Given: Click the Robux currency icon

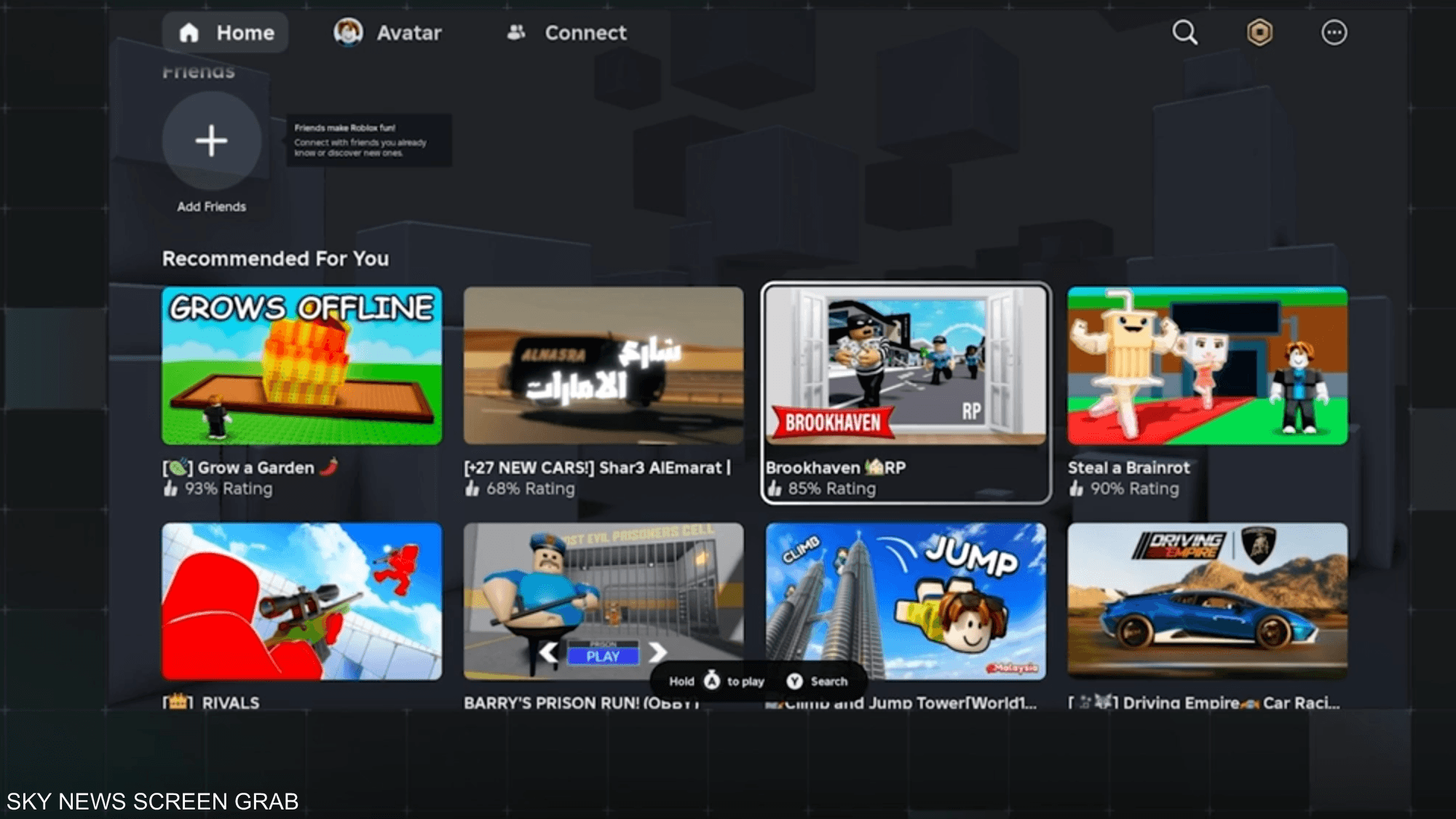Looking at the screenshot, I should [x=1259, y=32].
